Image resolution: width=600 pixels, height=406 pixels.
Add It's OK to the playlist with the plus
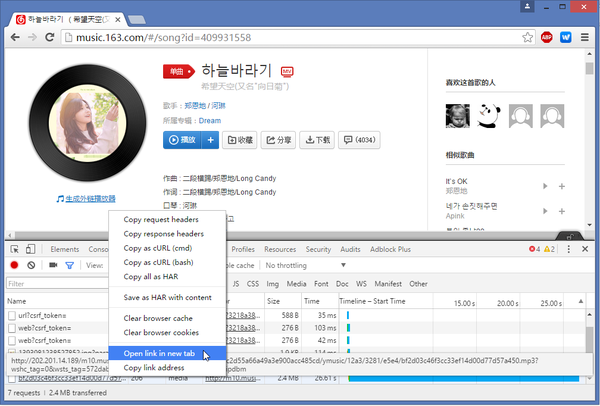pyautogui.click(x=562, y=186)
